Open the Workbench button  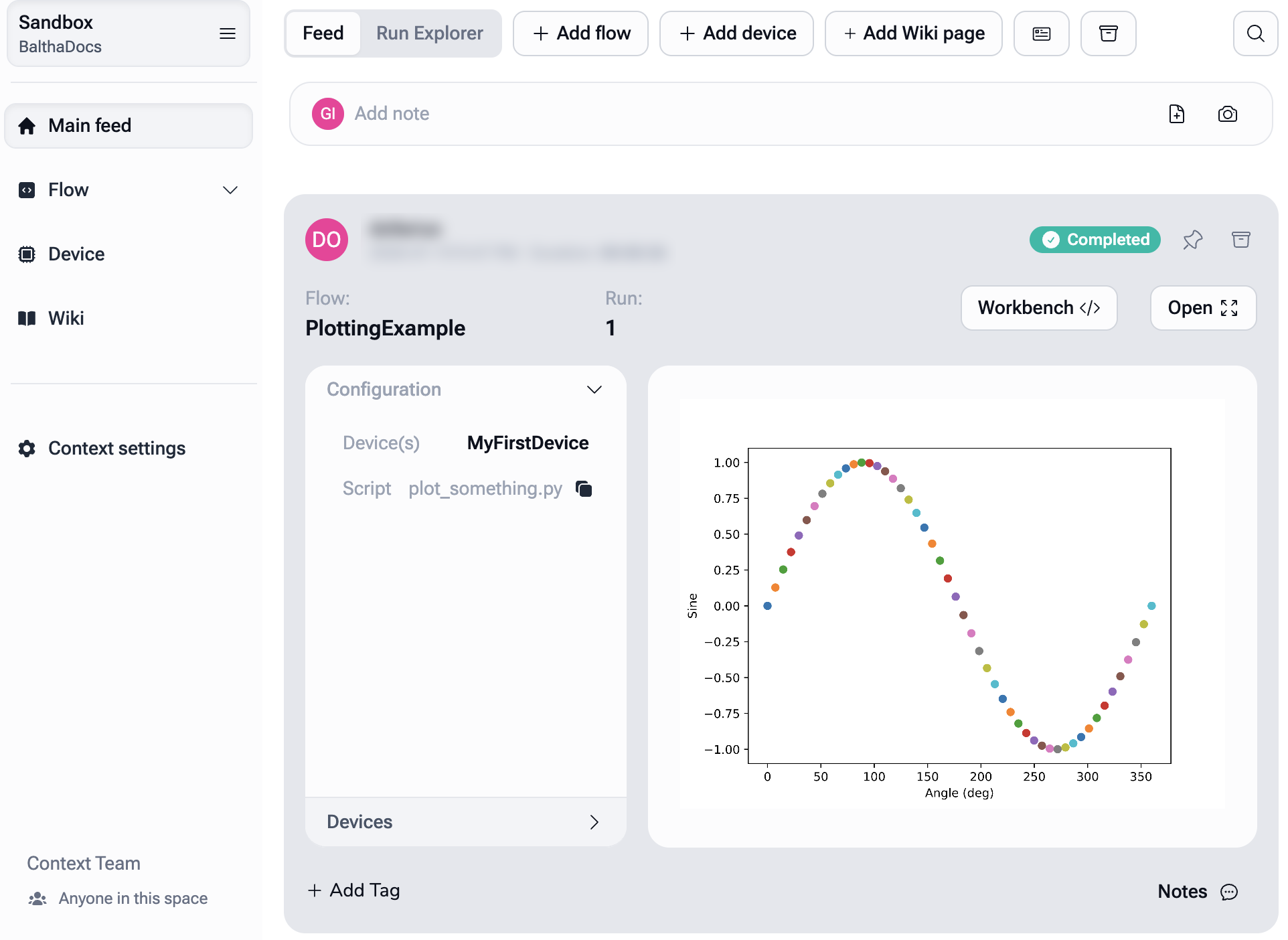coord(1038,308)
